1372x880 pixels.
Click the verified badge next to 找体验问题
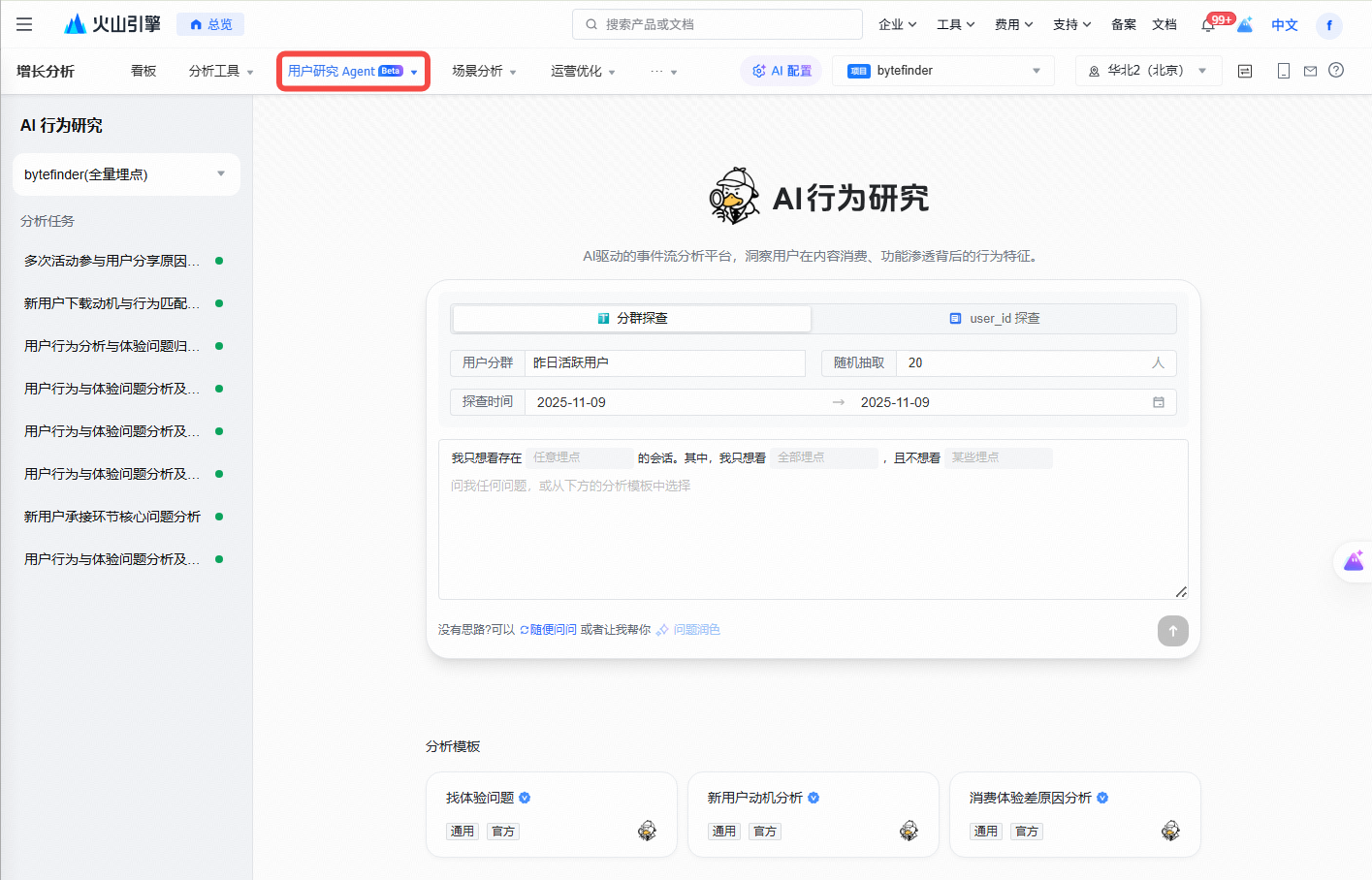click(525, 798)
